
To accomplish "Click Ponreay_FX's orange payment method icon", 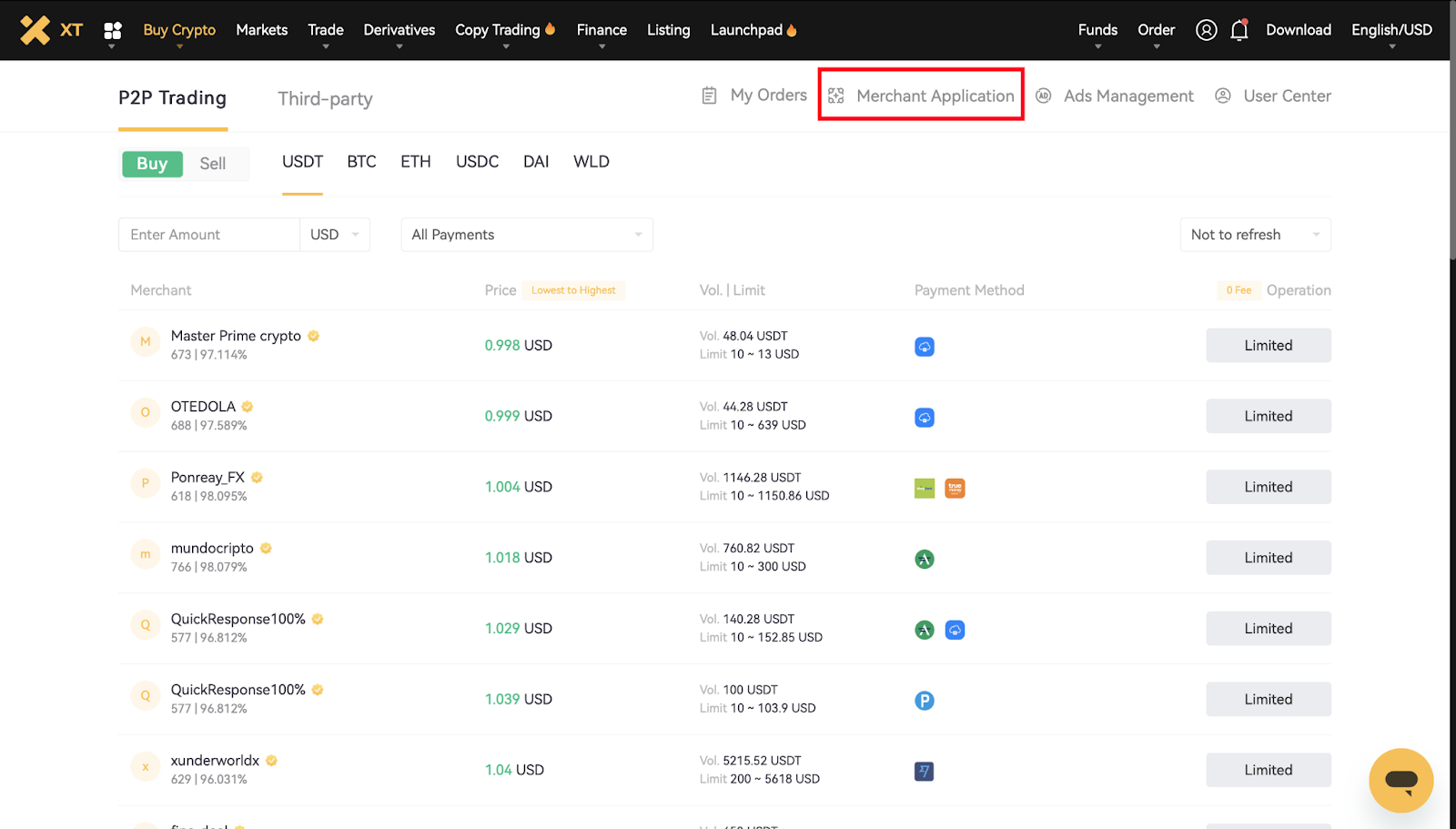I will coord(955,488).
